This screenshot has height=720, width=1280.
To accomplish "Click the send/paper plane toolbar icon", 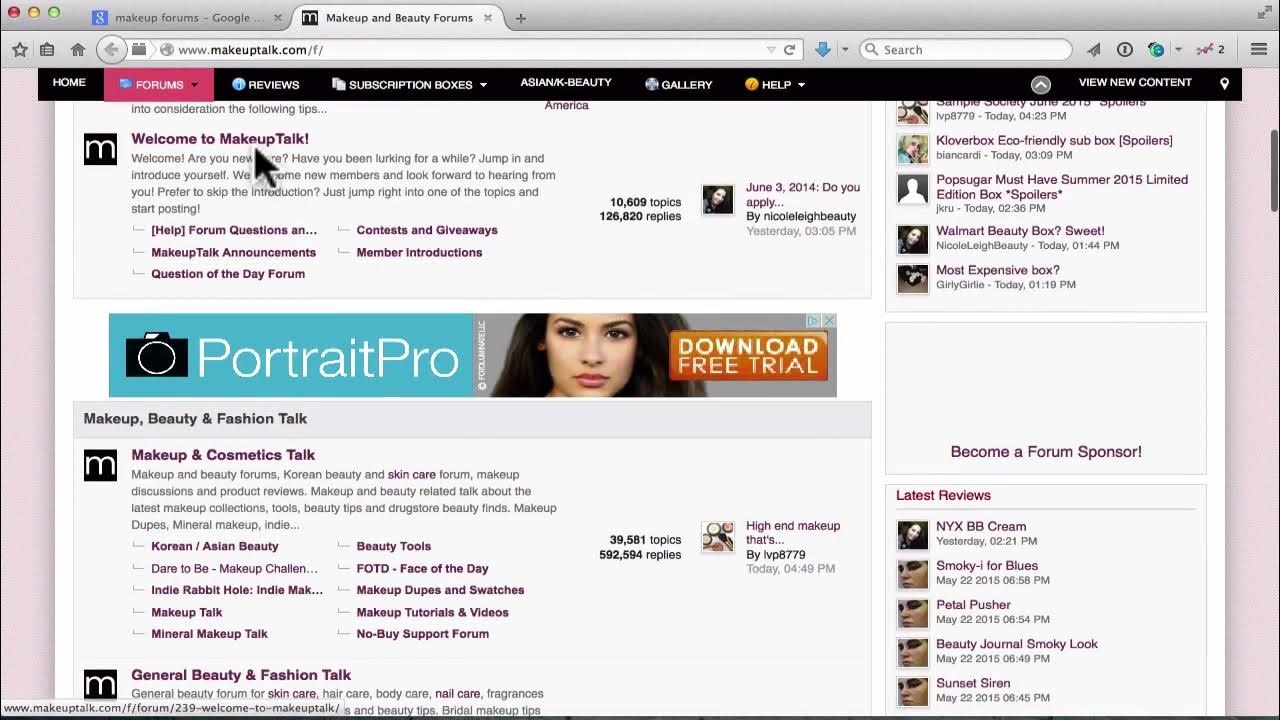I will pyautogui.click(x=1094, y=49).
